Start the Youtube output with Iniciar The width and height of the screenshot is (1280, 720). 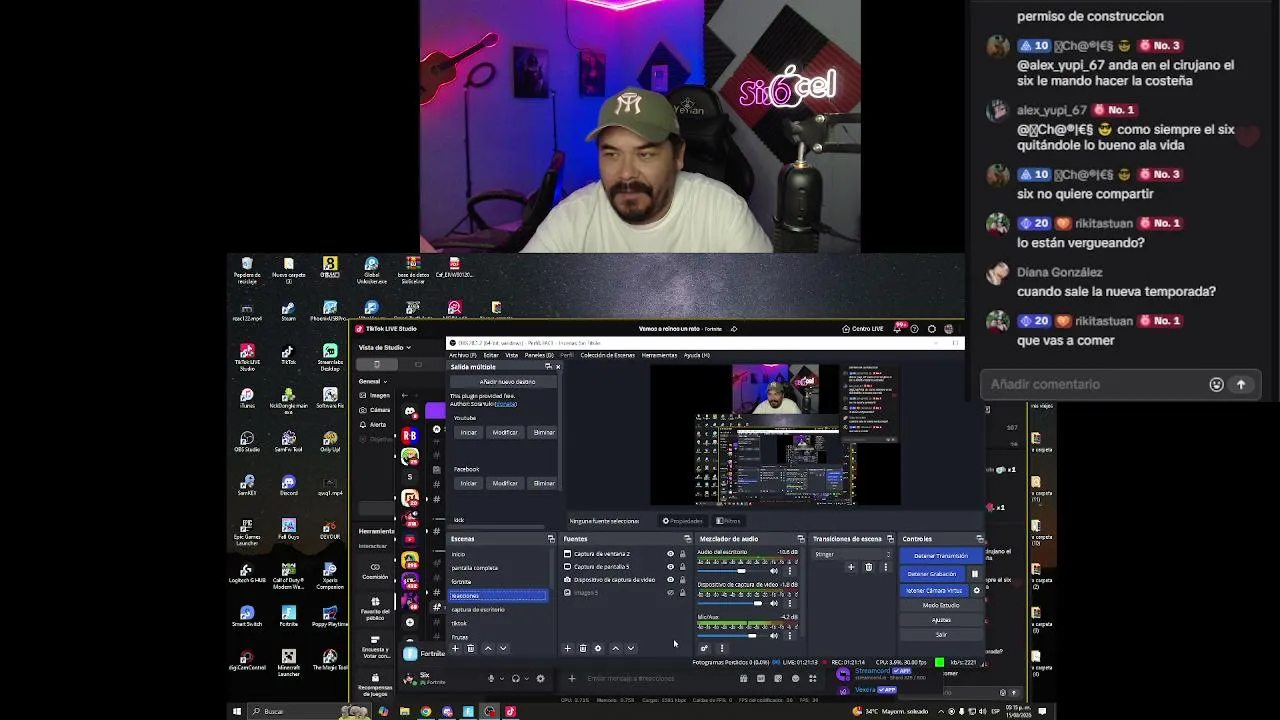tap(468, 432)
